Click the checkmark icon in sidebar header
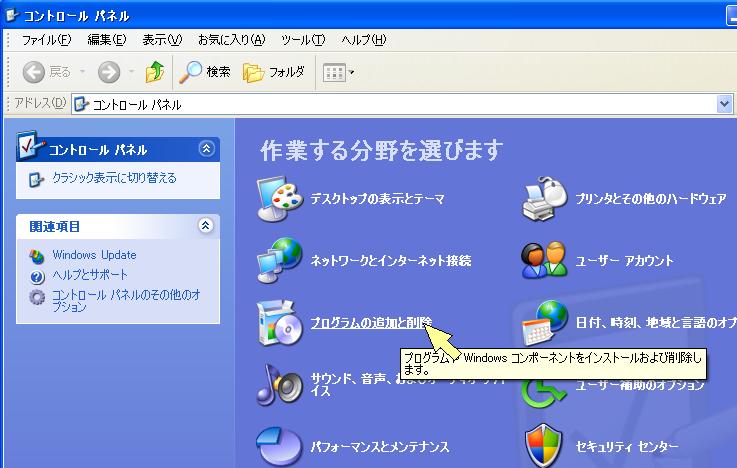The width and height of the screenshot is (737, 468). click(x=30, y=146)
